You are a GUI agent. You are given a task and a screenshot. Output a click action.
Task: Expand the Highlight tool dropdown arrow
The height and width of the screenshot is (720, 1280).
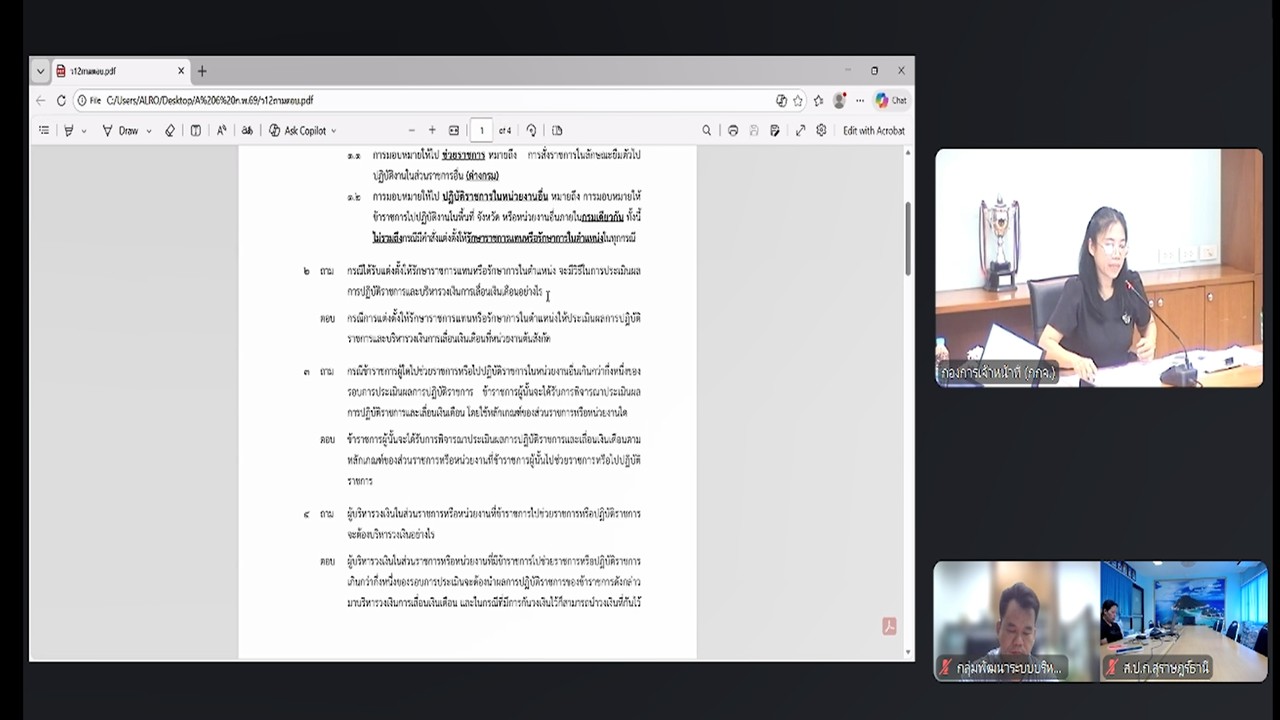pyautogui.click(x=84, y=131)
